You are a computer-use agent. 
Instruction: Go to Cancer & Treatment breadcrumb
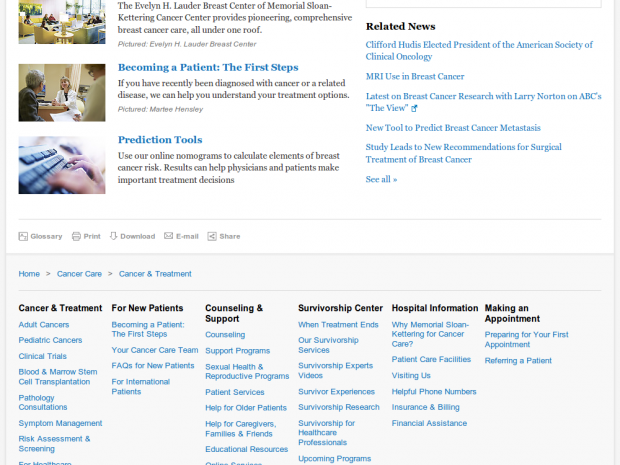(155, 274)
